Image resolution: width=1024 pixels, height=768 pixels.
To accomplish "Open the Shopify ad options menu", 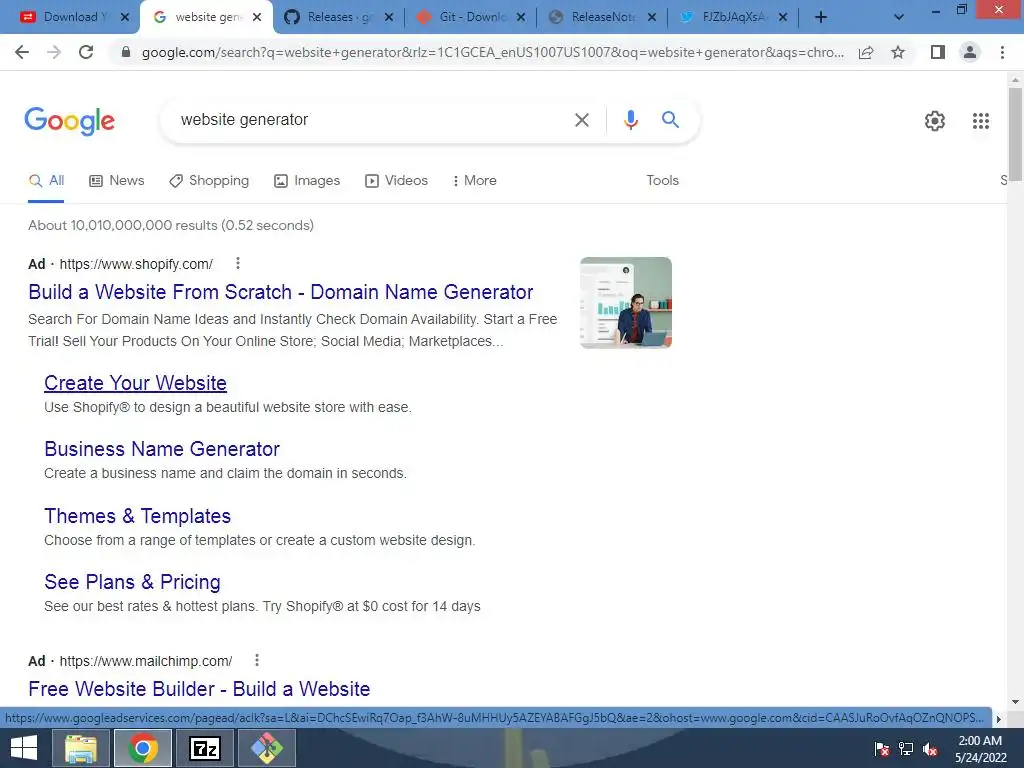I will pyautogui.click(x=238, y=263).
